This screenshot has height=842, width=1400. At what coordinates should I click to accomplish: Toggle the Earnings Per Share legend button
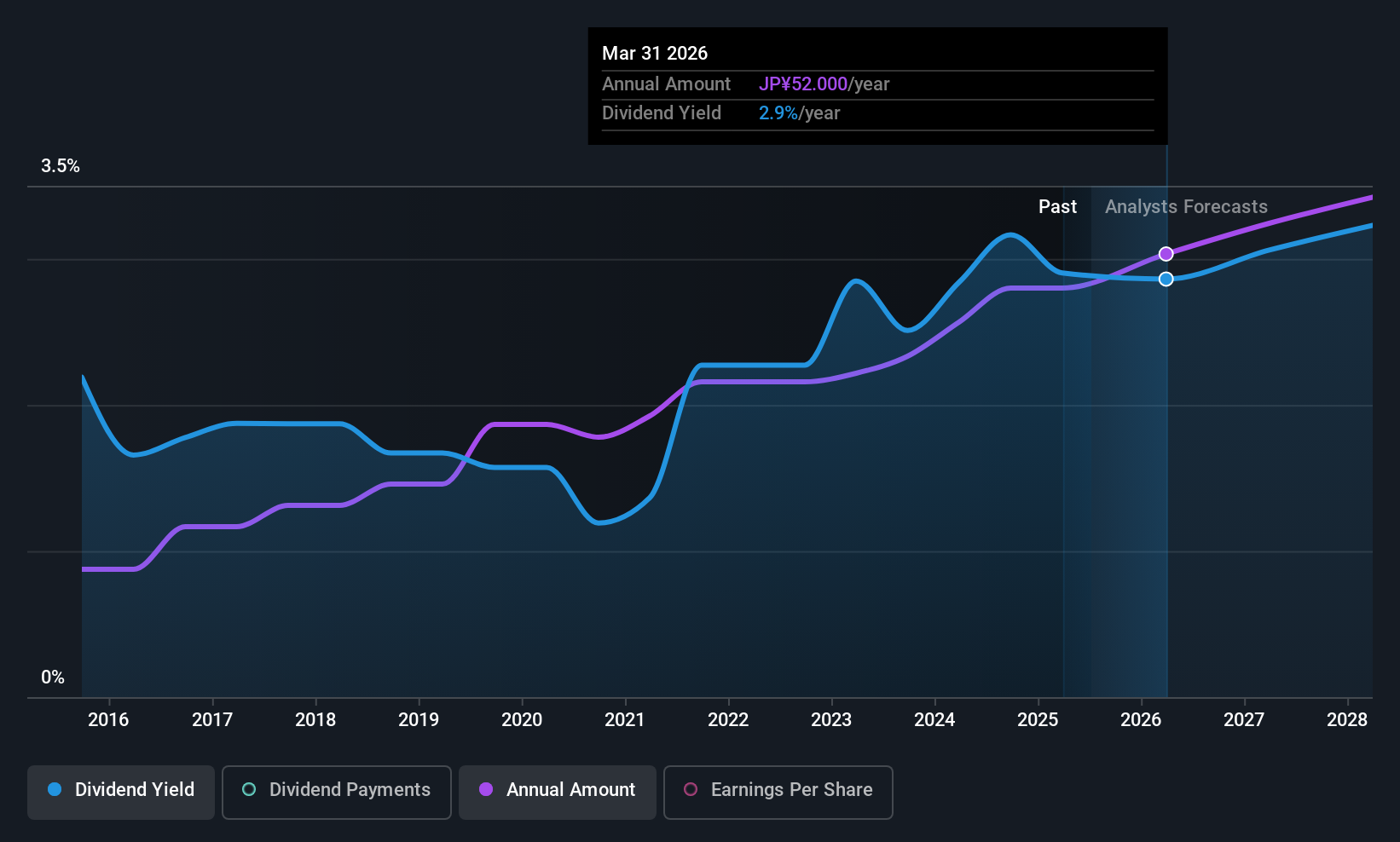tap(778, 793)
